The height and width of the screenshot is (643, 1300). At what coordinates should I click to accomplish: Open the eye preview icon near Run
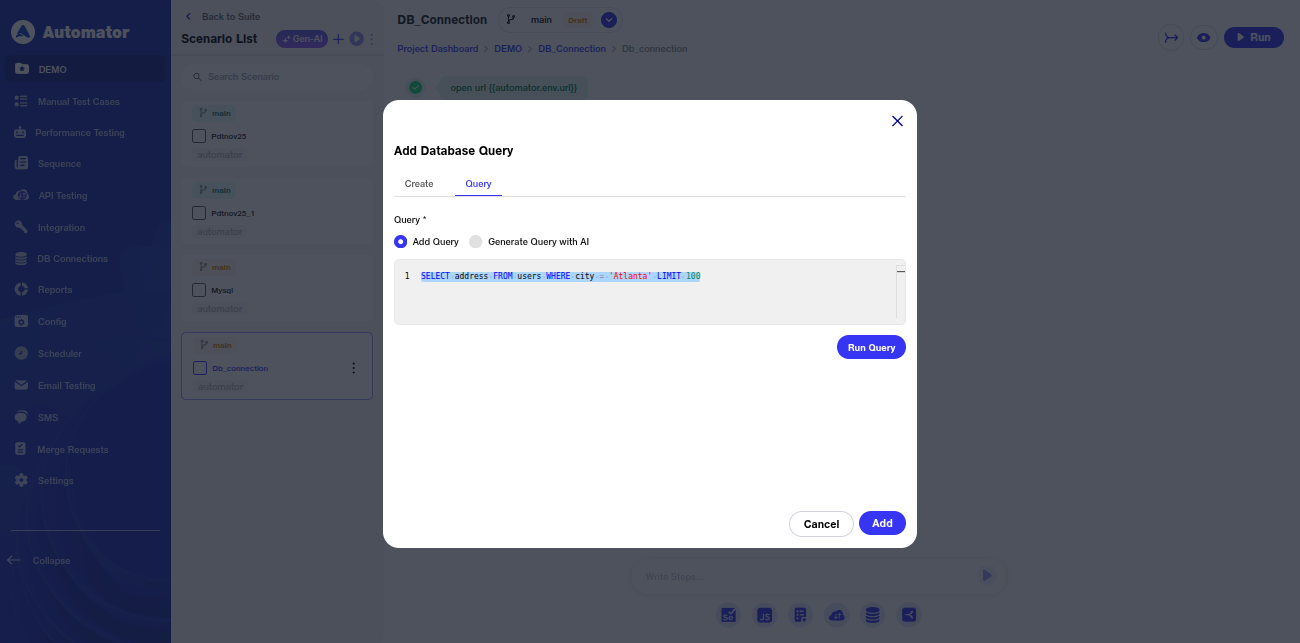[1203, 37]
